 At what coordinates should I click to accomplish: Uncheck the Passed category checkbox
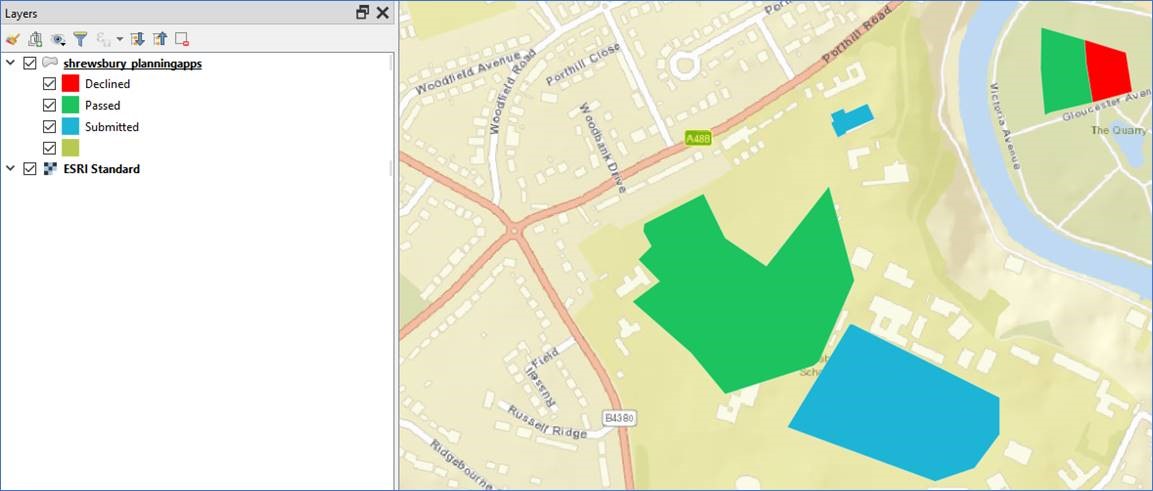tap(49, 105)
